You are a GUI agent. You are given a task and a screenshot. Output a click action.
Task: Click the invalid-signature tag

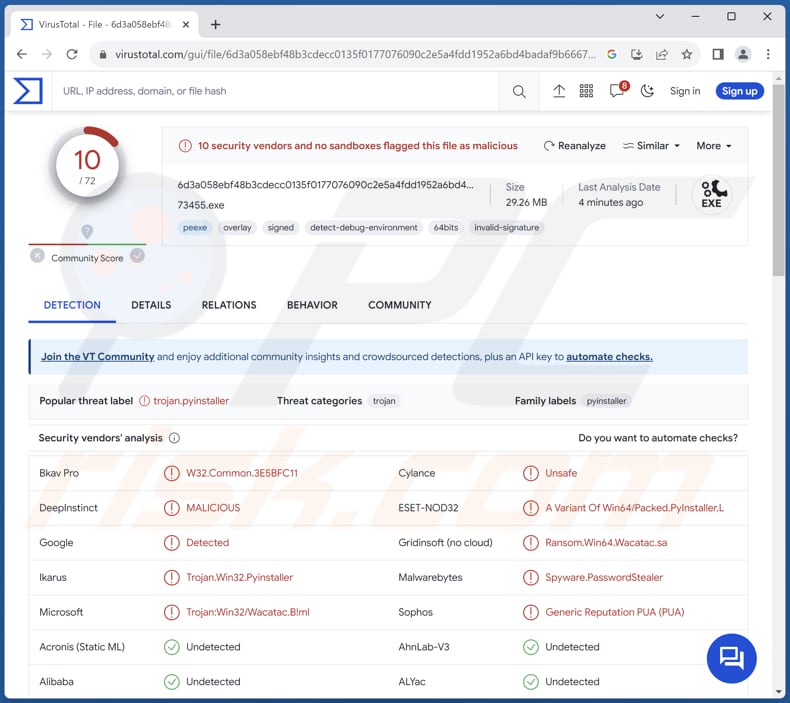click(507, 228)
